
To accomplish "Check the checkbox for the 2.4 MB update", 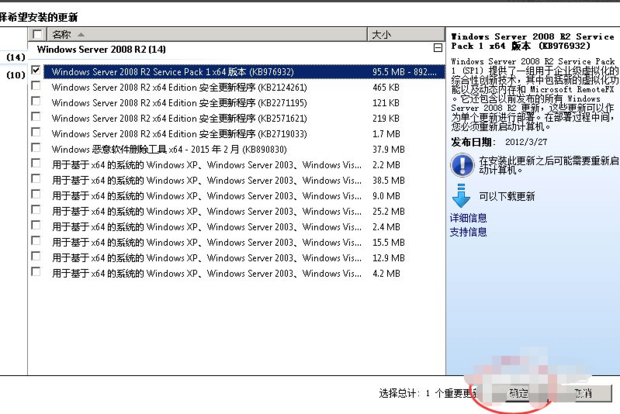I will 36,225.
